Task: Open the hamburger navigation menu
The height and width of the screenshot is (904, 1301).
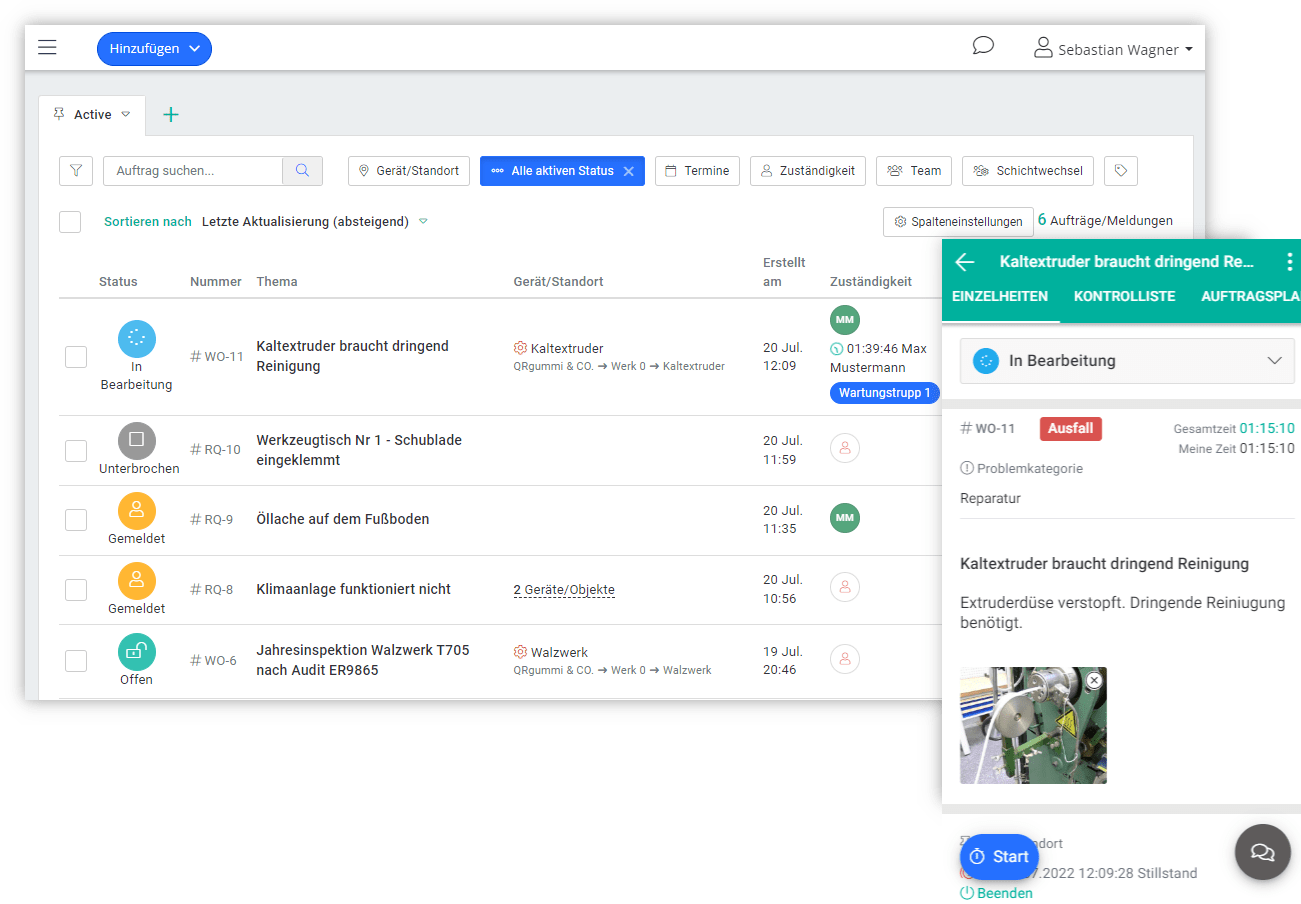Action: tap(47, 47)
